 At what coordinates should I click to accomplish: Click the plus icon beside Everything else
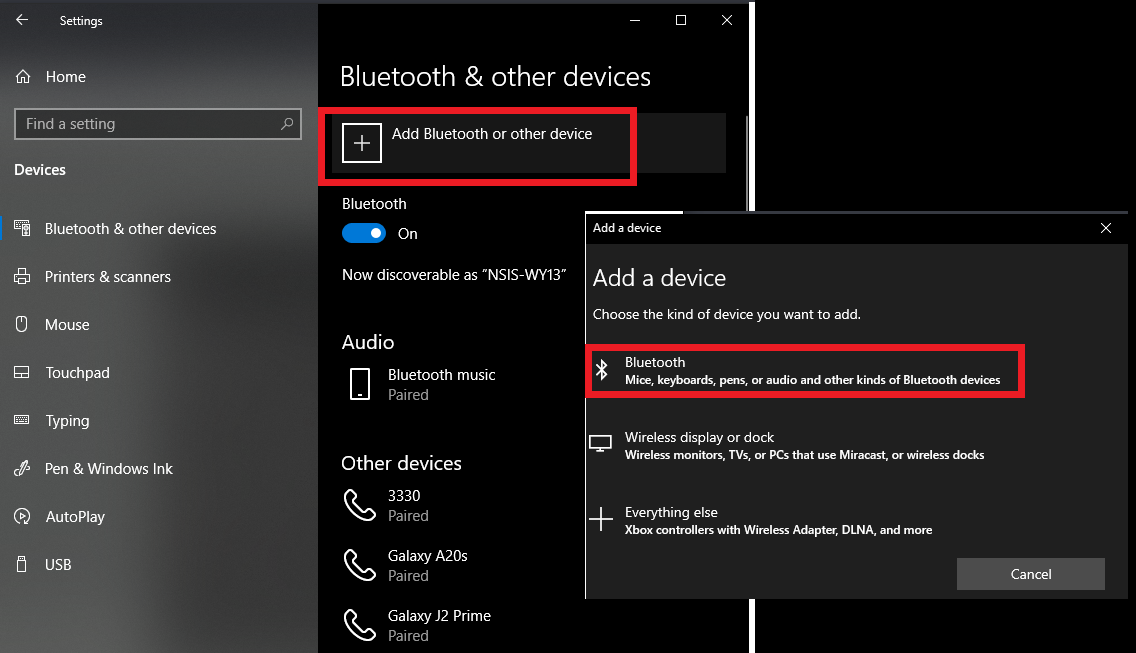tap(601, 519)
